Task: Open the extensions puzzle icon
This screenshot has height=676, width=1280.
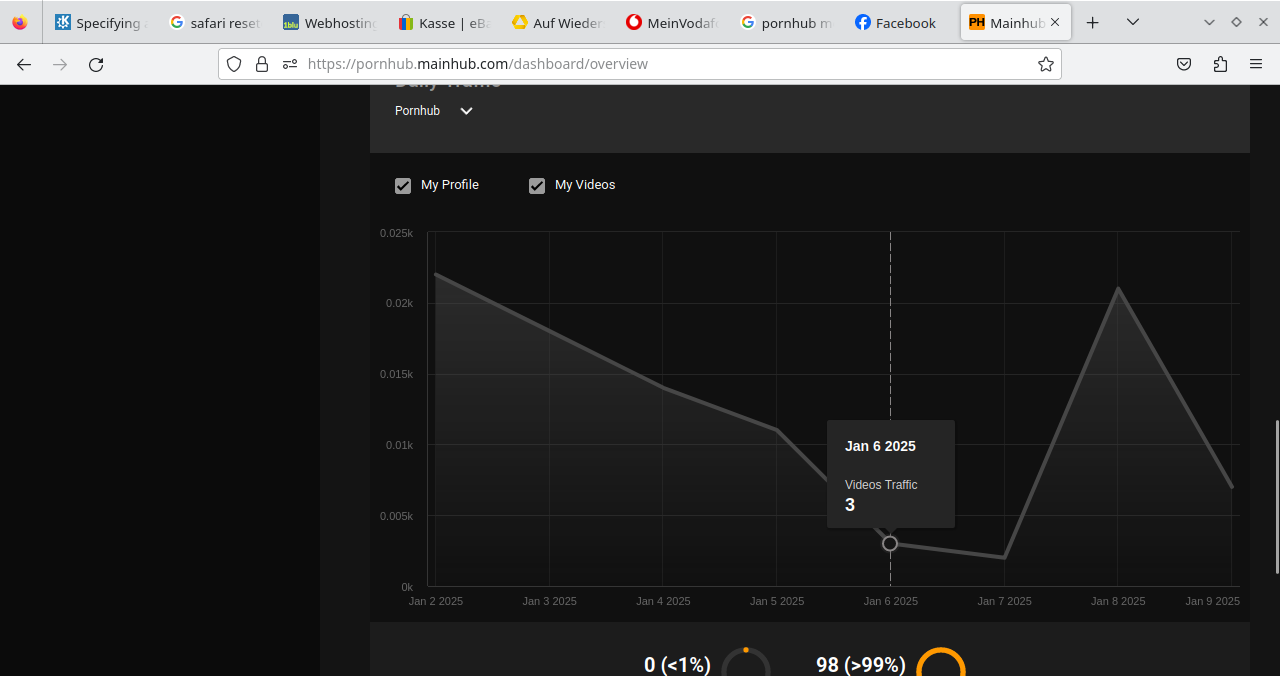Action: (1220, 64)
